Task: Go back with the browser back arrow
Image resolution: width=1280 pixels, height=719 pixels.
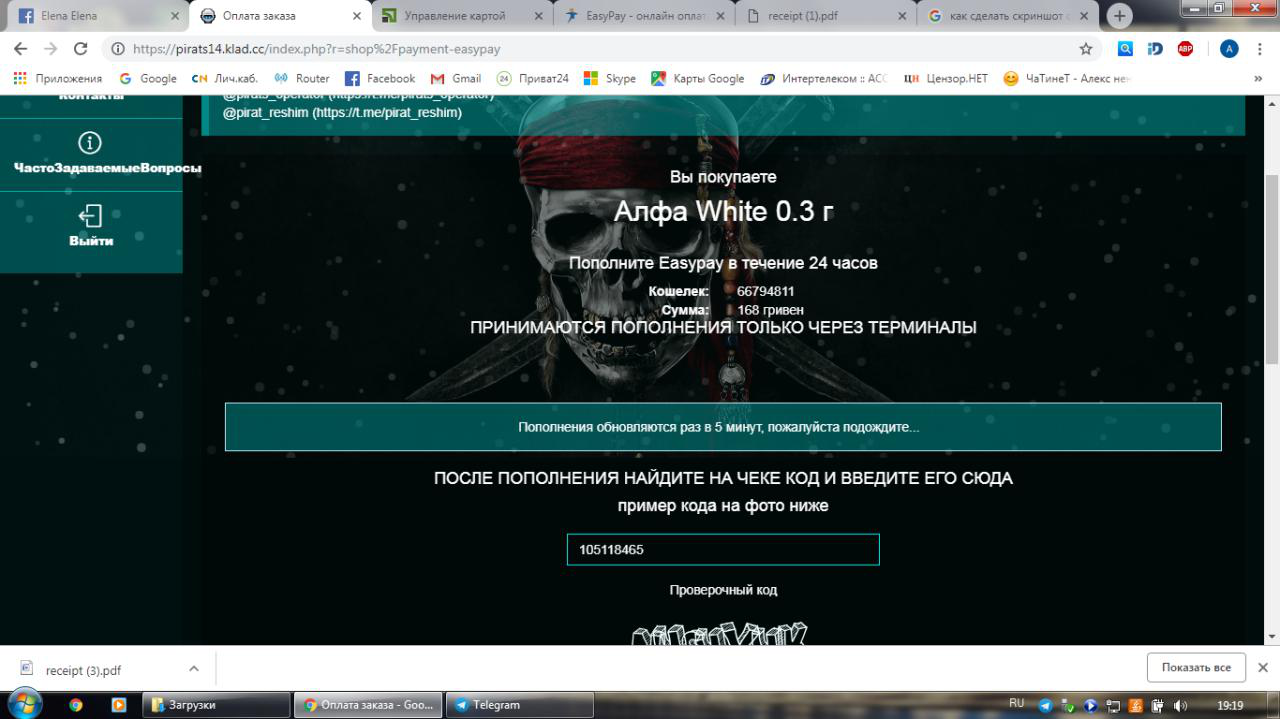Action: [21, 48]
